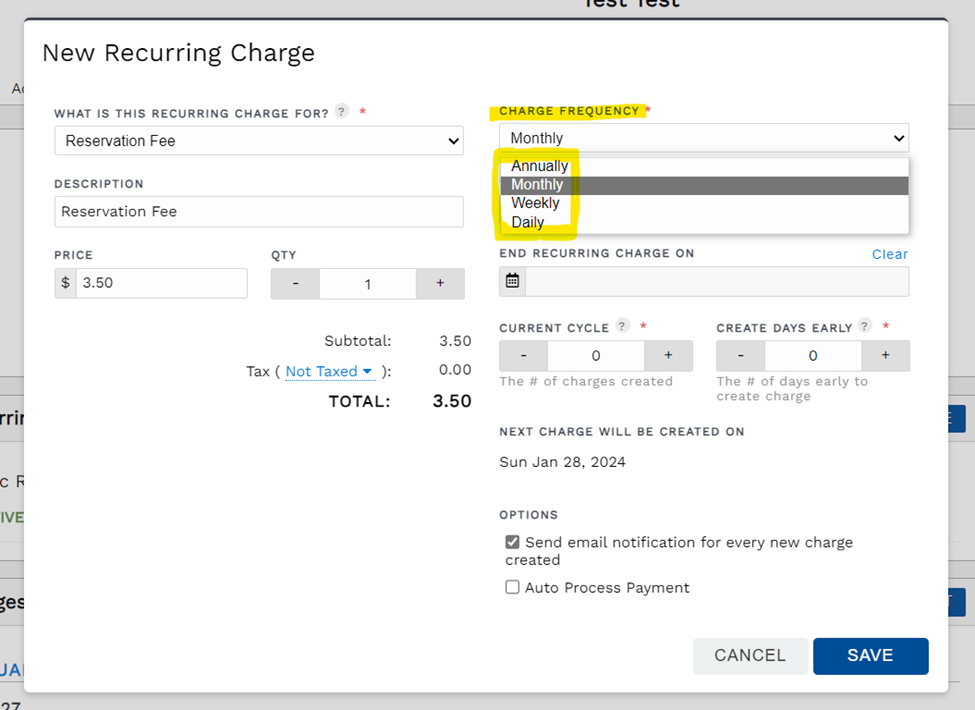
Task: Enable Auto Process Payment
Action: tap(512, 587)
